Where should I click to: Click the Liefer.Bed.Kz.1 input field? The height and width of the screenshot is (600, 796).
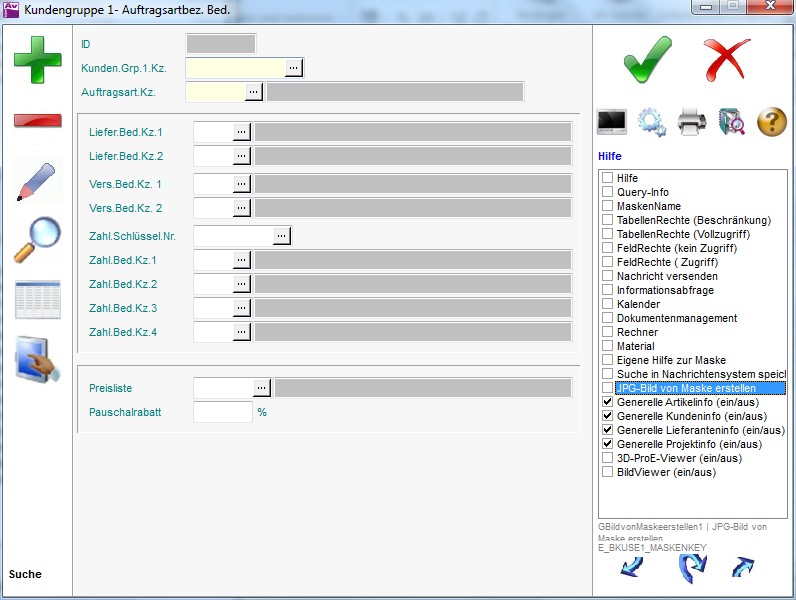point(213,131)
